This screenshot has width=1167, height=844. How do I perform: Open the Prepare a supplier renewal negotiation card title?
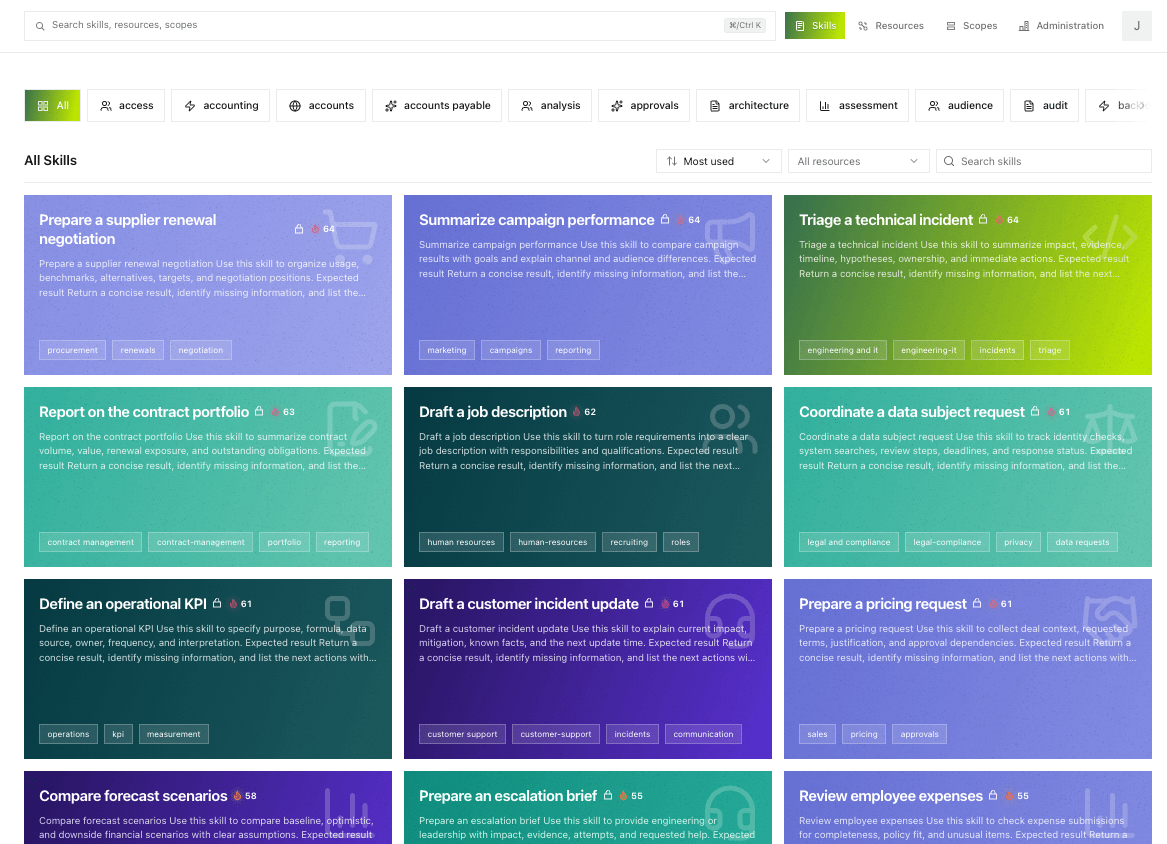coord(127,229)
